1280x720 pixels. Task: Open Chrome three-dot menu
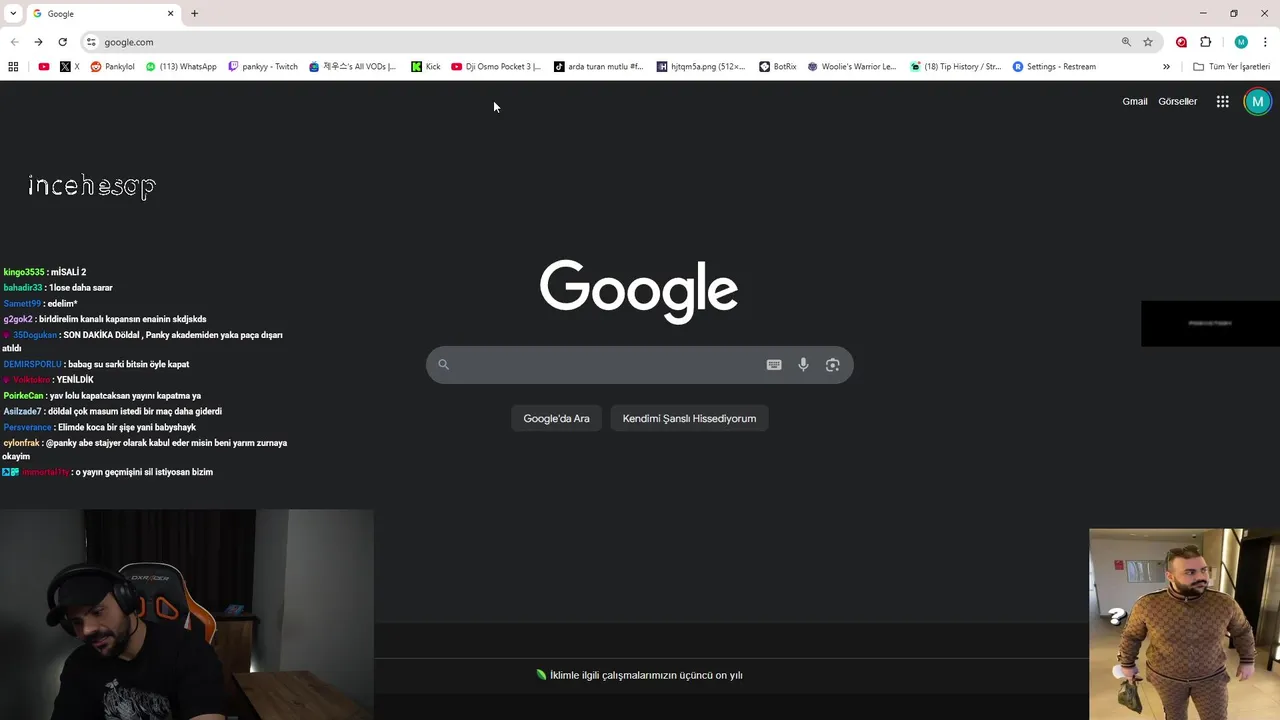tap(1265, 42)
